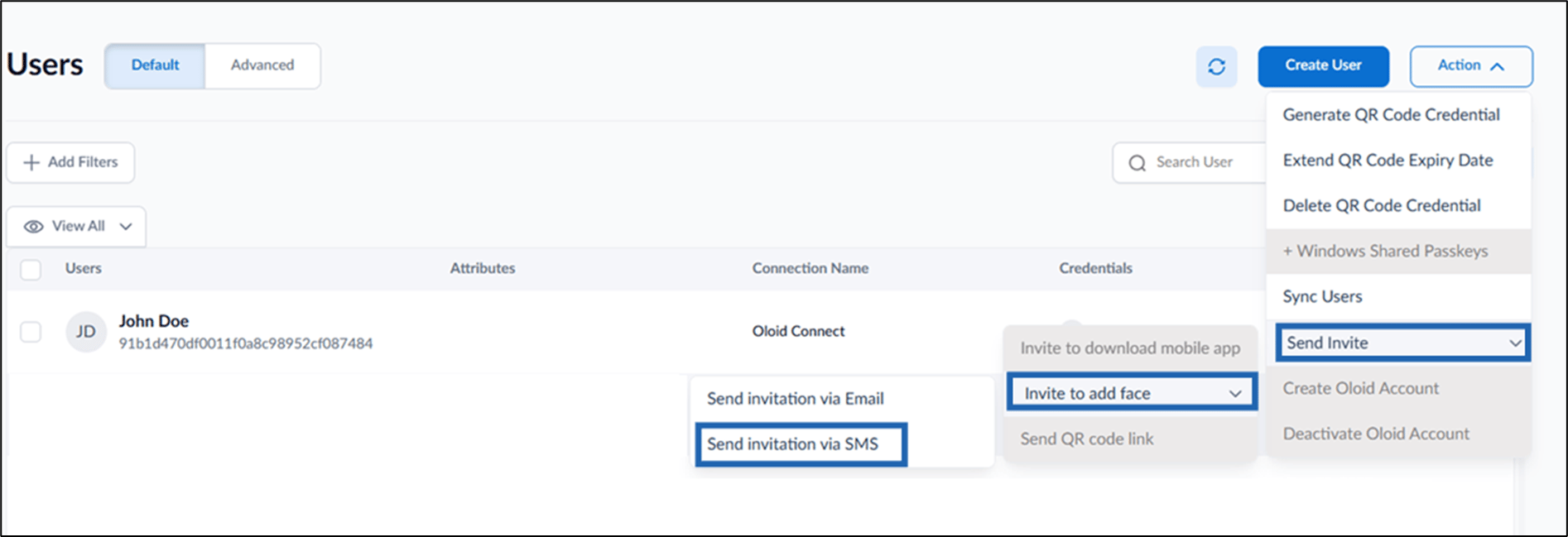Viewport: 1568px width, 537px height.
Task: Open the John Doe user name
Action: click(x=154, y=321)
